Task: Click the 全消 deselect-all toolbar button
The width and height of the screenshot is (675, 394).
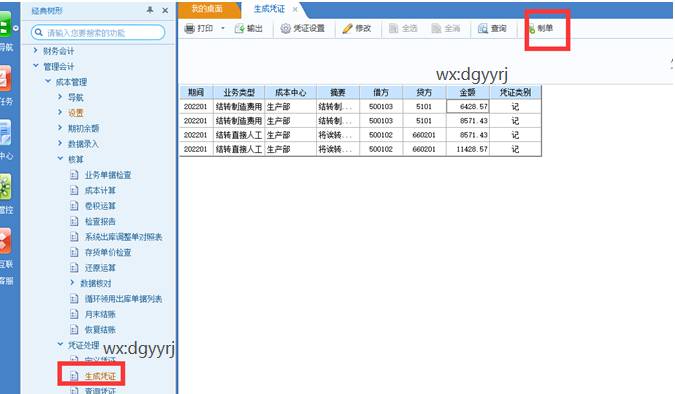Action: click(446, 28)
